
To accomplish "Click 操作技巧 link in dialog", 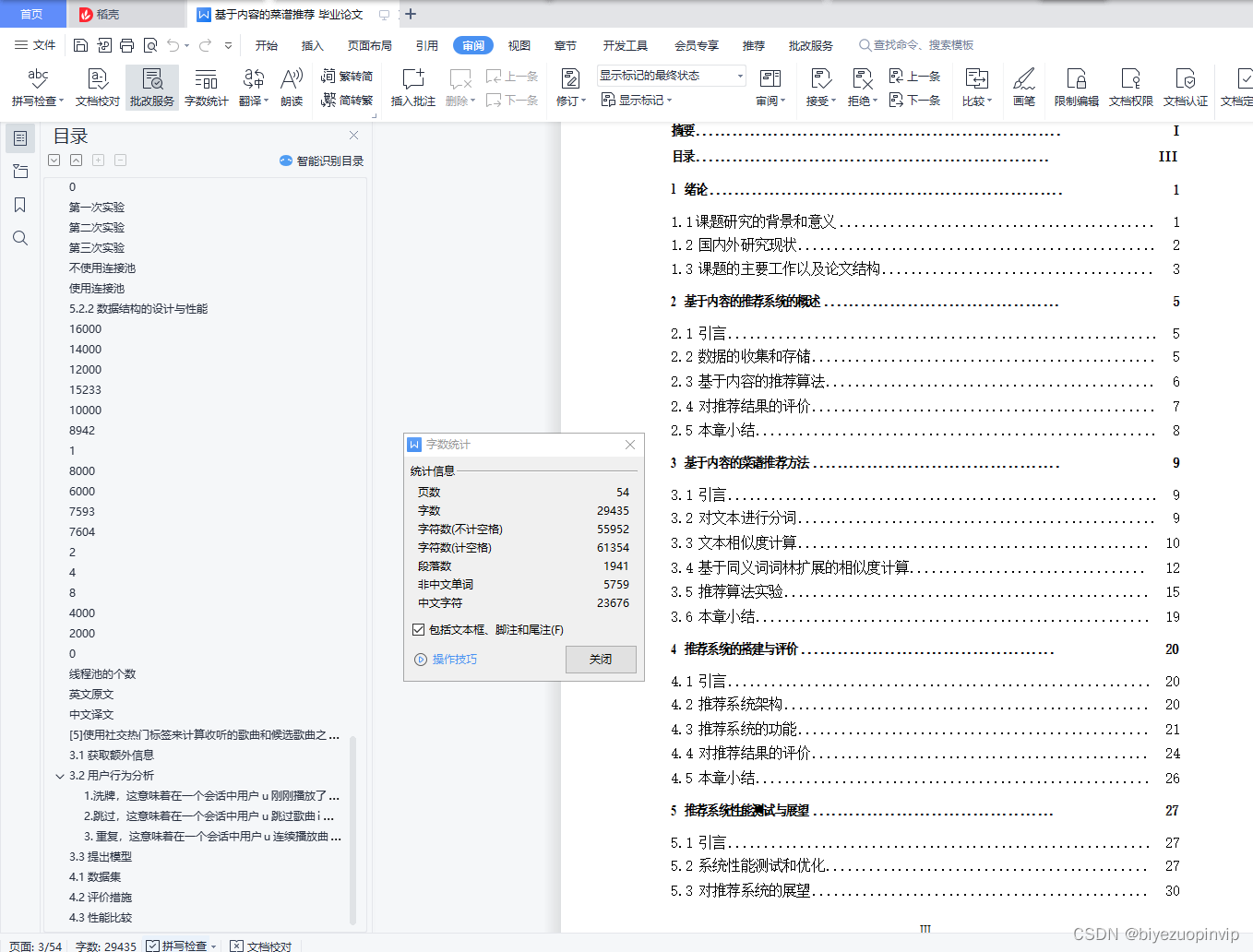I will [447, 660].
